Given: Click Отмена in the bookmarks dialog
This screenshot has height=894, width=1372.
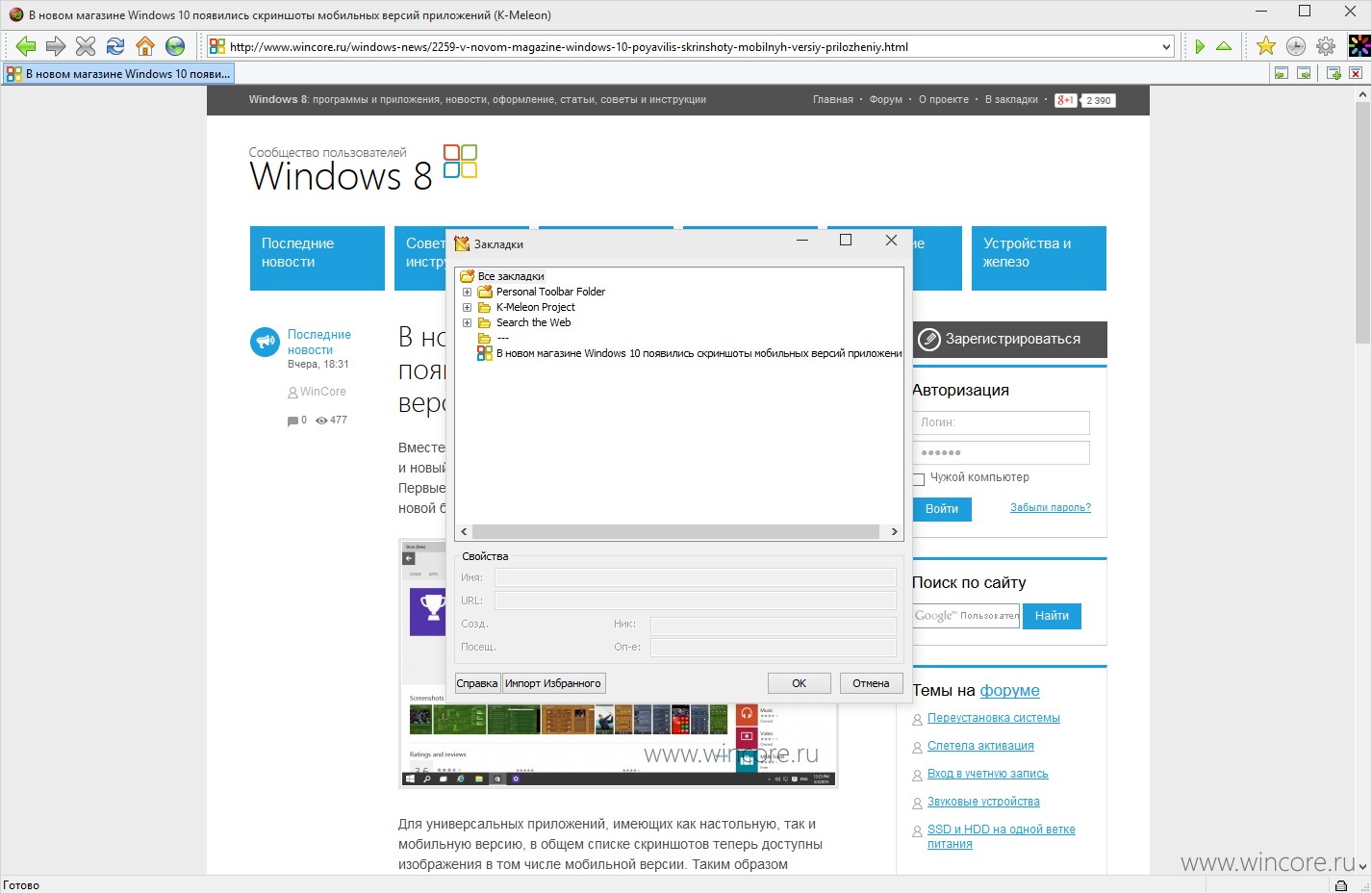Looking at the screenshot, I should coord(871,683).
